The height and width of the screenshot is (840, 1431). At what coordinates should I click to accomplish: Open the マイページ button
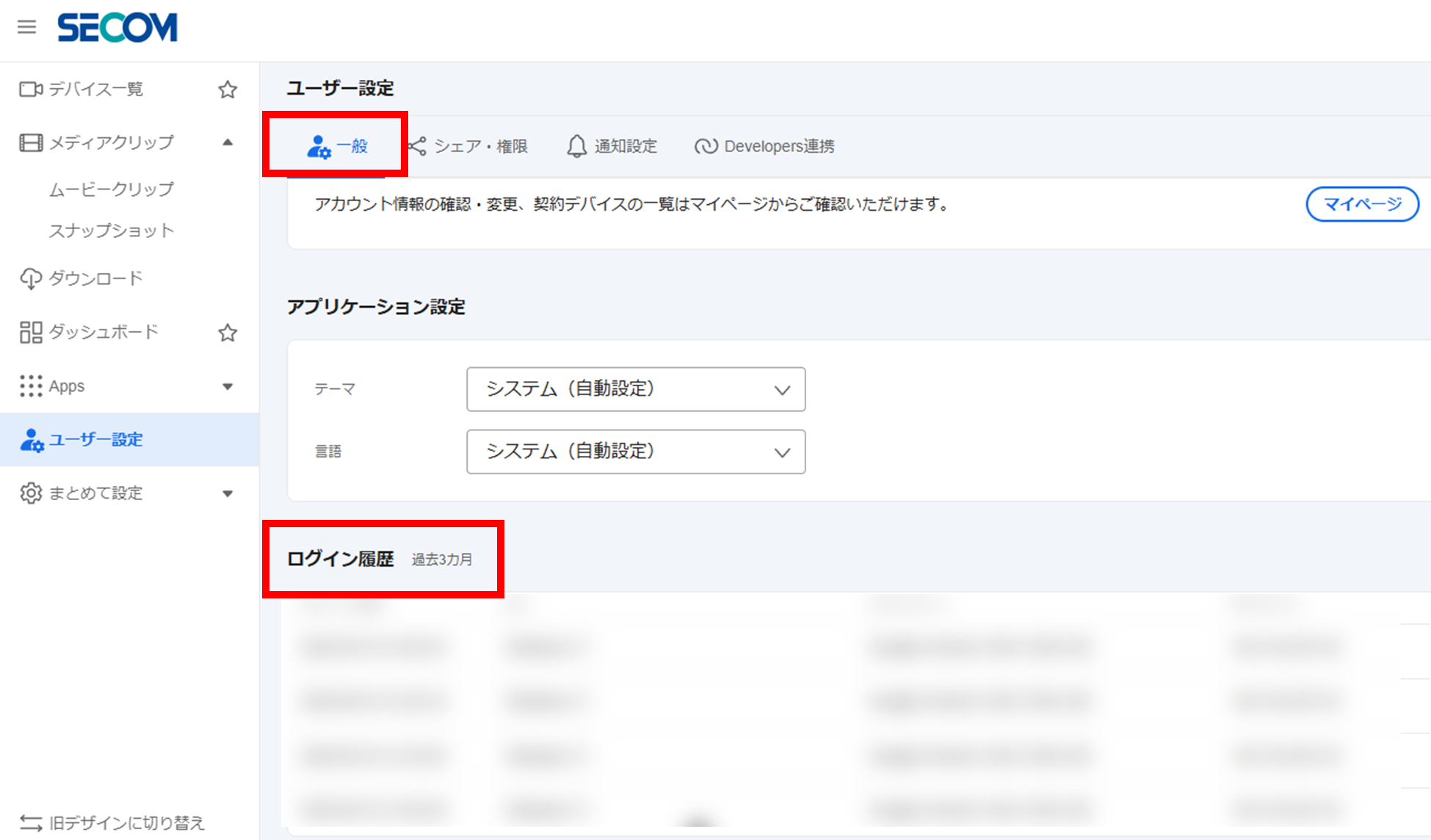(x=1362, y=204)
